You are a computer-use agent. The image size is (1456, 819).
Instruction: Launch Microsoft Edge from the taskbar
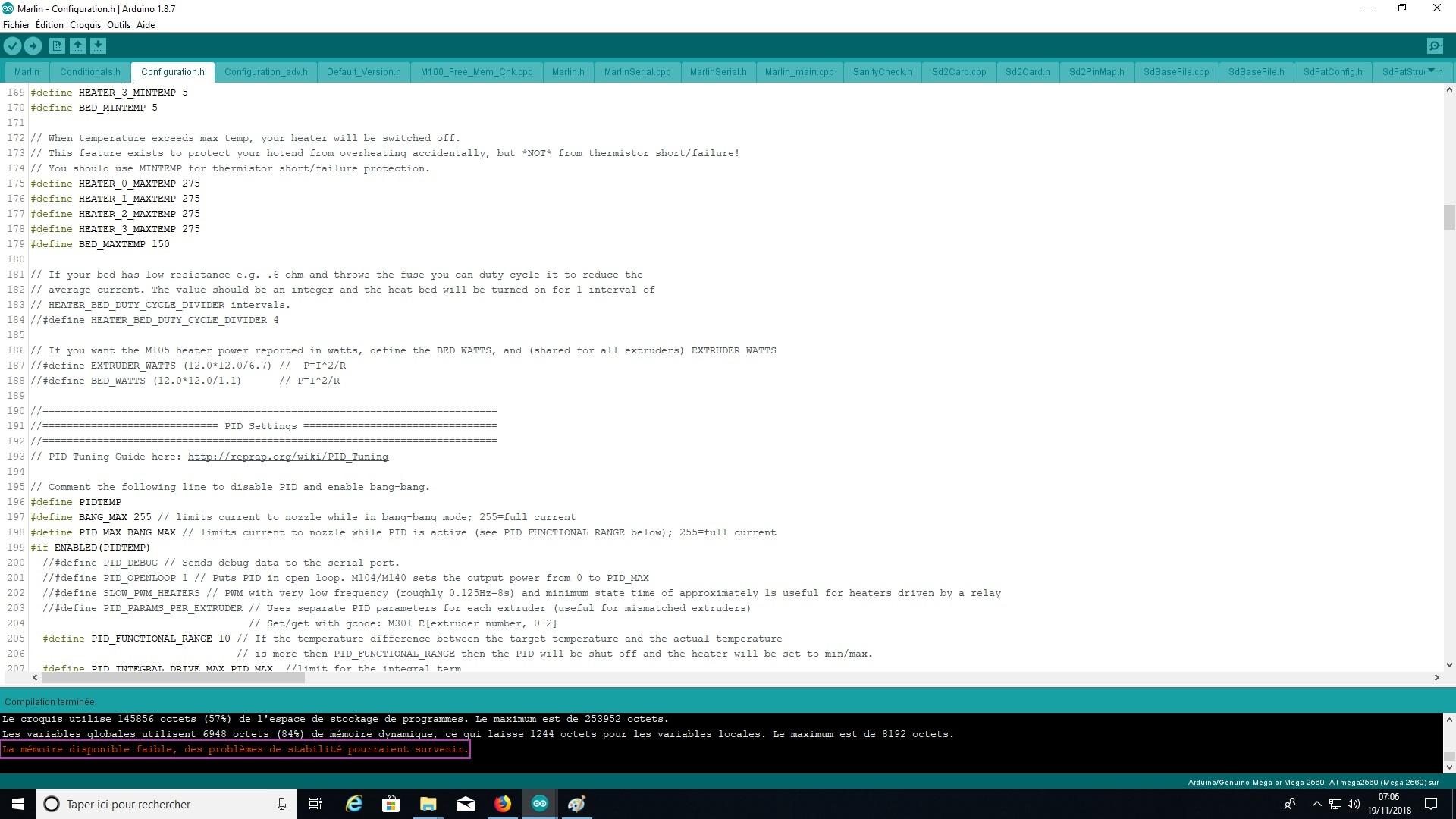pos(353,804)
